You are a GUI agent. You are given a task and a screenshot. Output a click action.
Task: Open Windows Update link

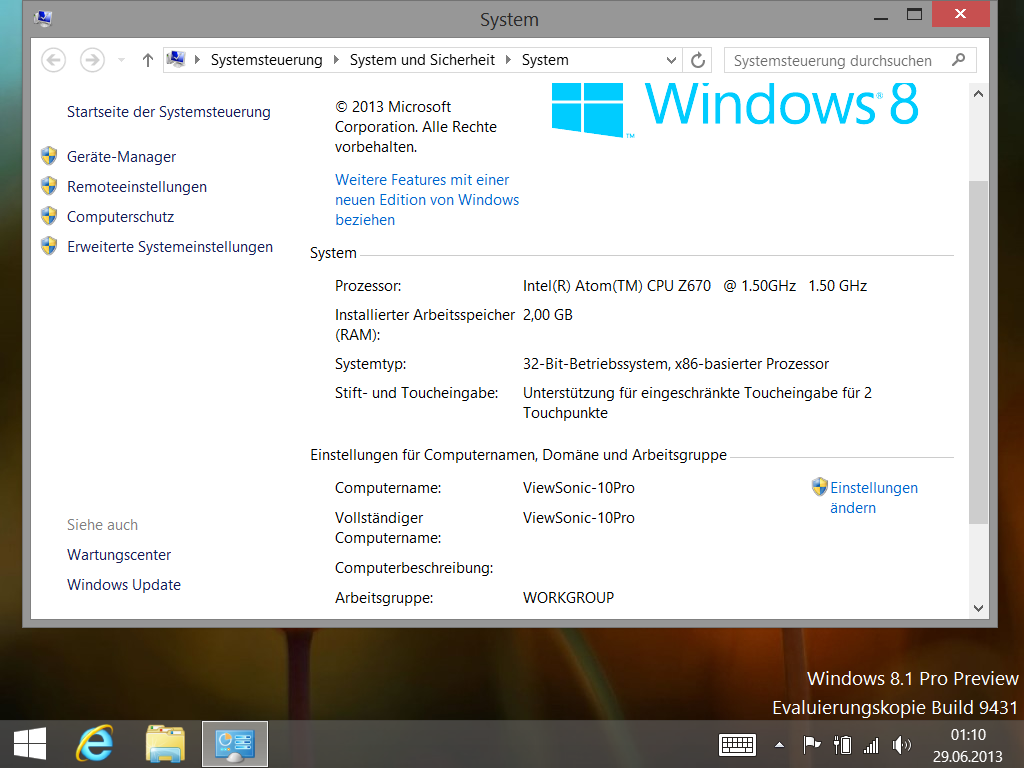tap(123, 585)
